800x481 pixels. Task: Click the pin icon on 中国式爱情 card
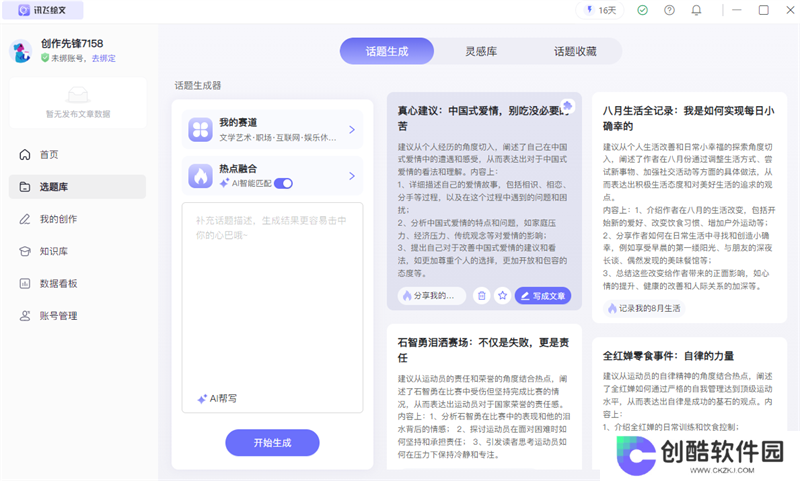(567, 105)
